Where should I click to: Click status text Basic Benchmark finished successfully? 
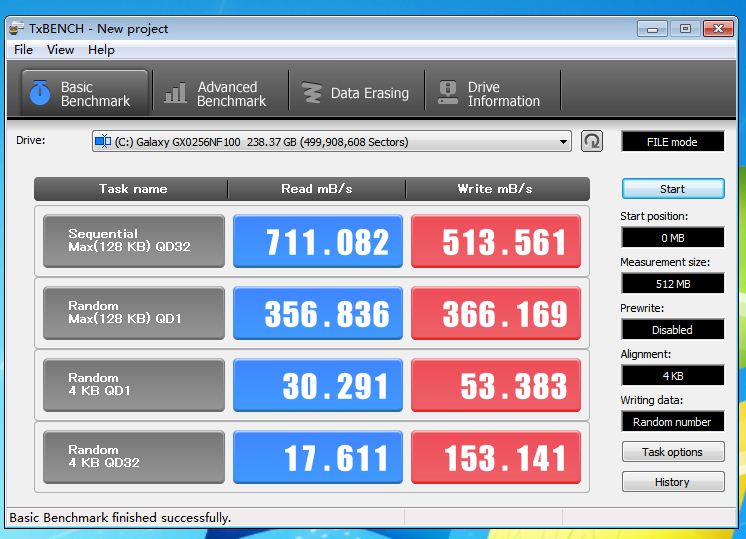tap(120, 518)
